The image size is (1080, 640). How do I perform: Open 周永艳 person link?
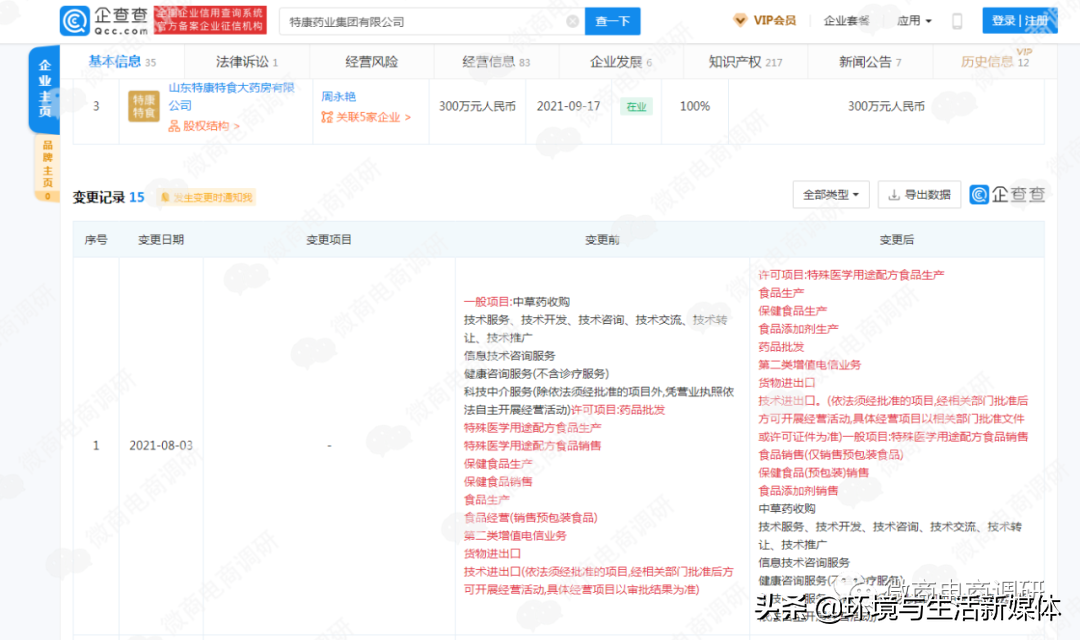pyautogui.click(x=338, y=96)
